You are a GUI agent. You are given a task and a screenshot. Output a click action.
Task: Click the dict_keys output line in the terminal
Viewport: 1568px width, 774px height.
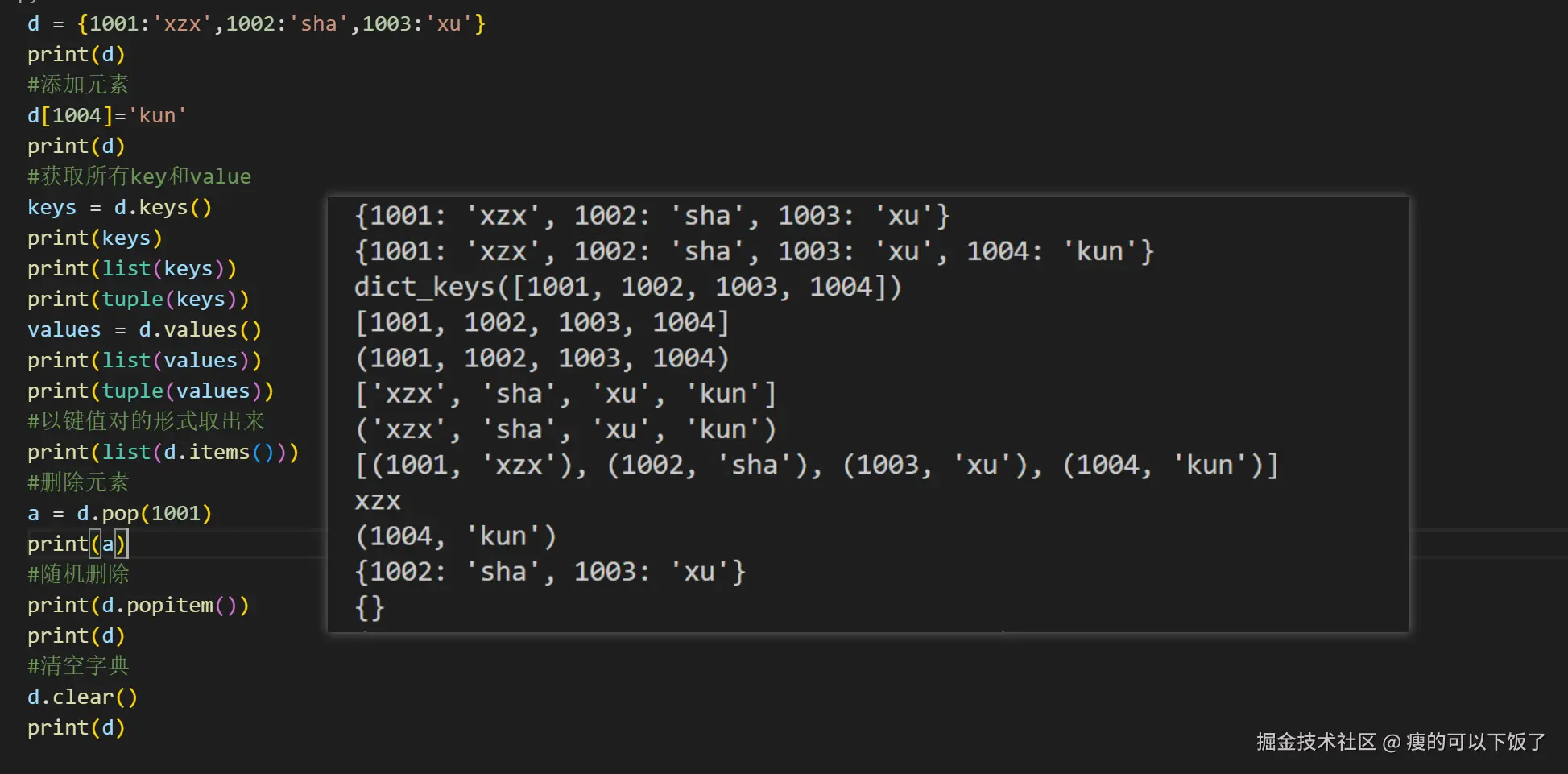click(x=627, y=287)
